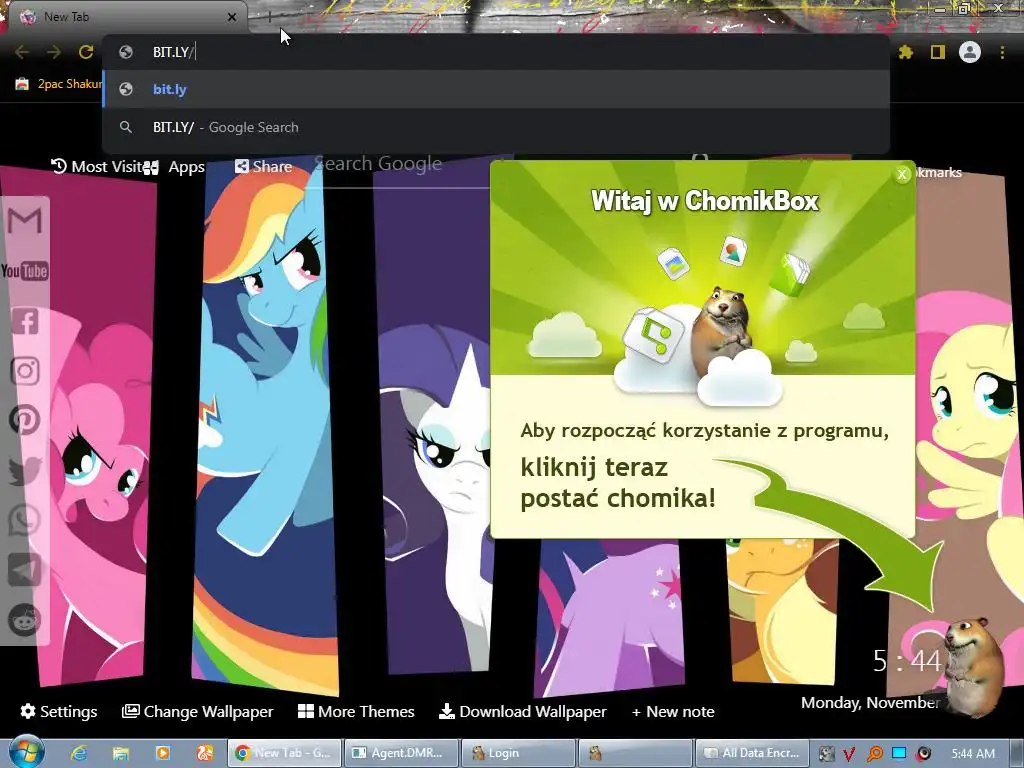Click Download Wallpaper
This screenshot has width=1024, height=768.
pos(522,711)
